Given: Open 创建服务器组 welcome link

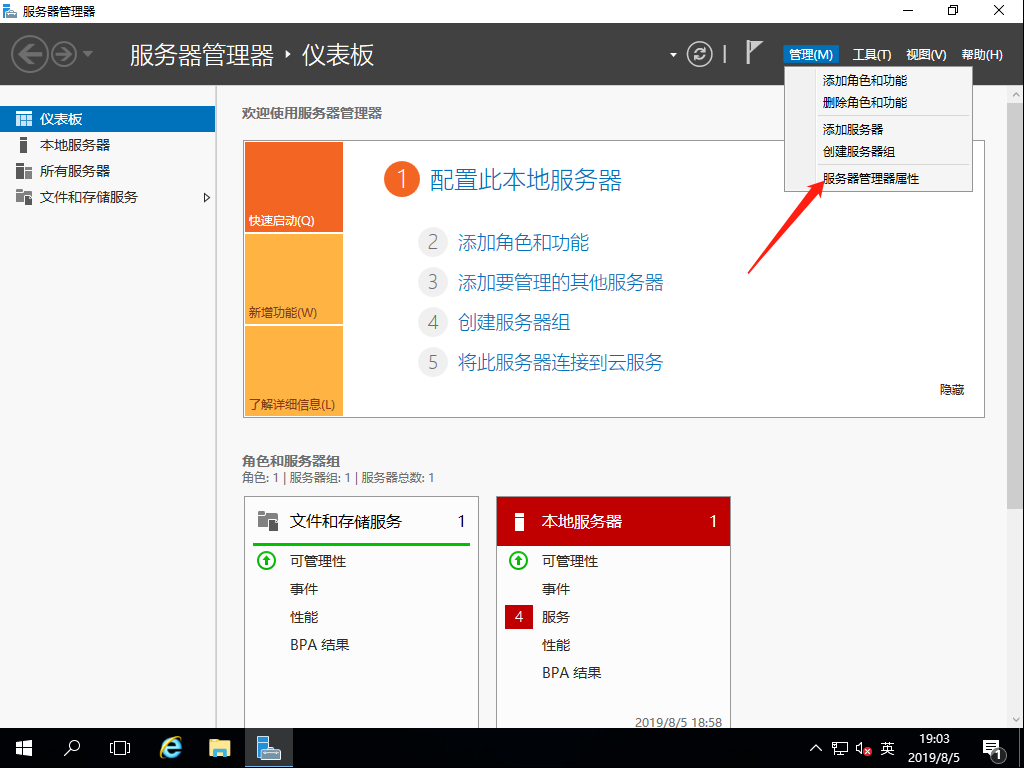Looking at the screenshot, I should 514,323.
